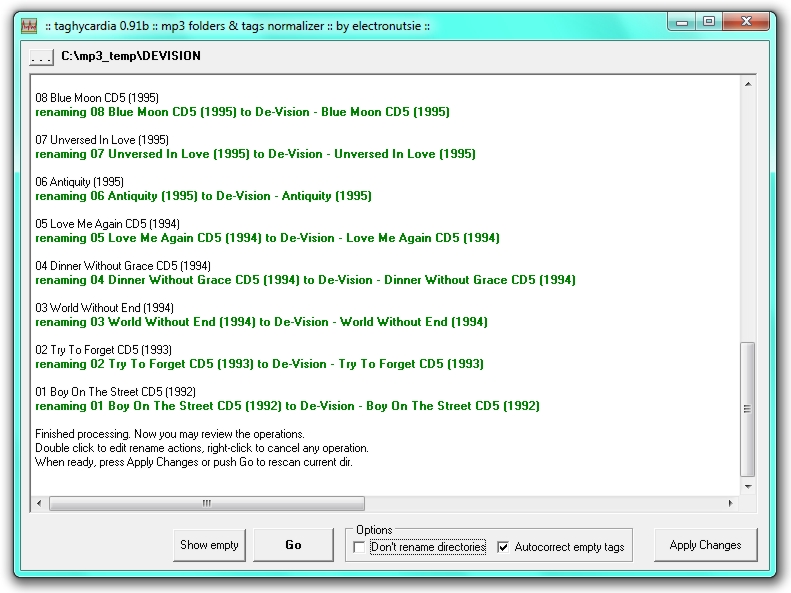Click the vertical scrollbar down arrow
The image size is (791, 593).
(x=748, y=487)
